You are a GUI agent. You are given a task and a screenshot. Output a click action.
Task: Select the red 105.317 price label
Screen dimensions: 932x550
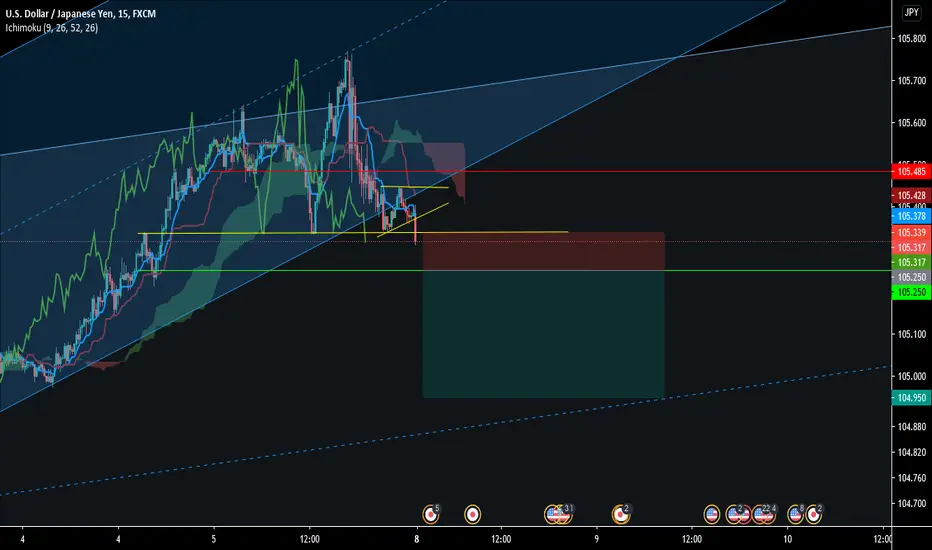pyautogui.click(x=912, y=247)
